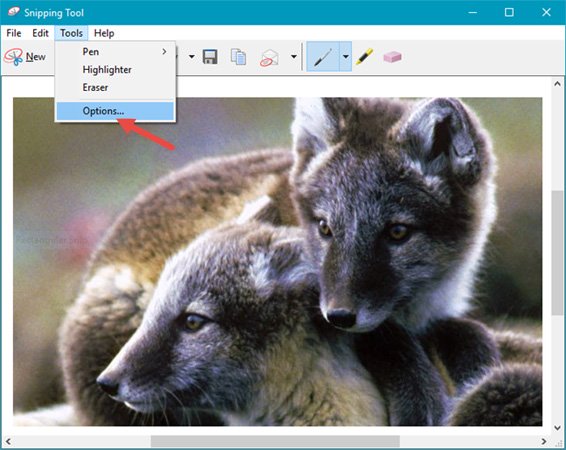Save the snip with floppy disk icon
Viewport: 566px width, 450px height.
[210, 57]
